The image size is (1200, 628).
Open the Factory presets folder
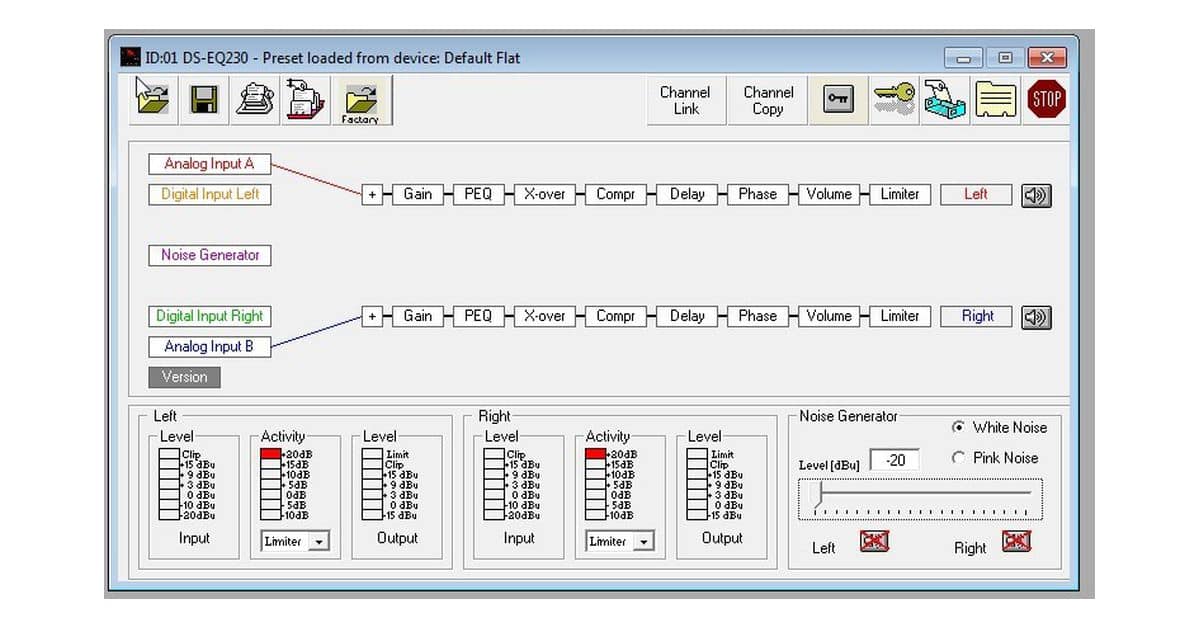point(360,101)
